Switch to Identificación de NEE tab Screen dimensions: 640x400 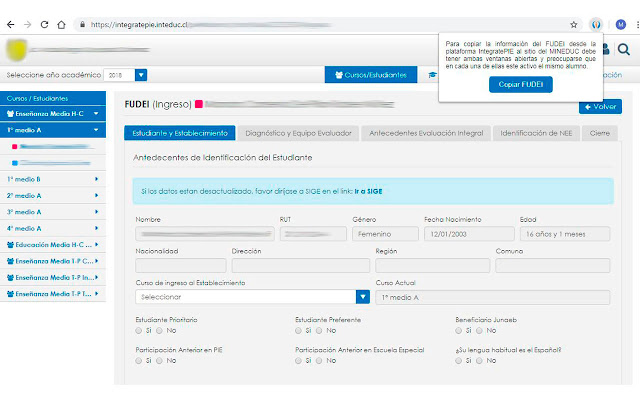click(x=536, y=133)
